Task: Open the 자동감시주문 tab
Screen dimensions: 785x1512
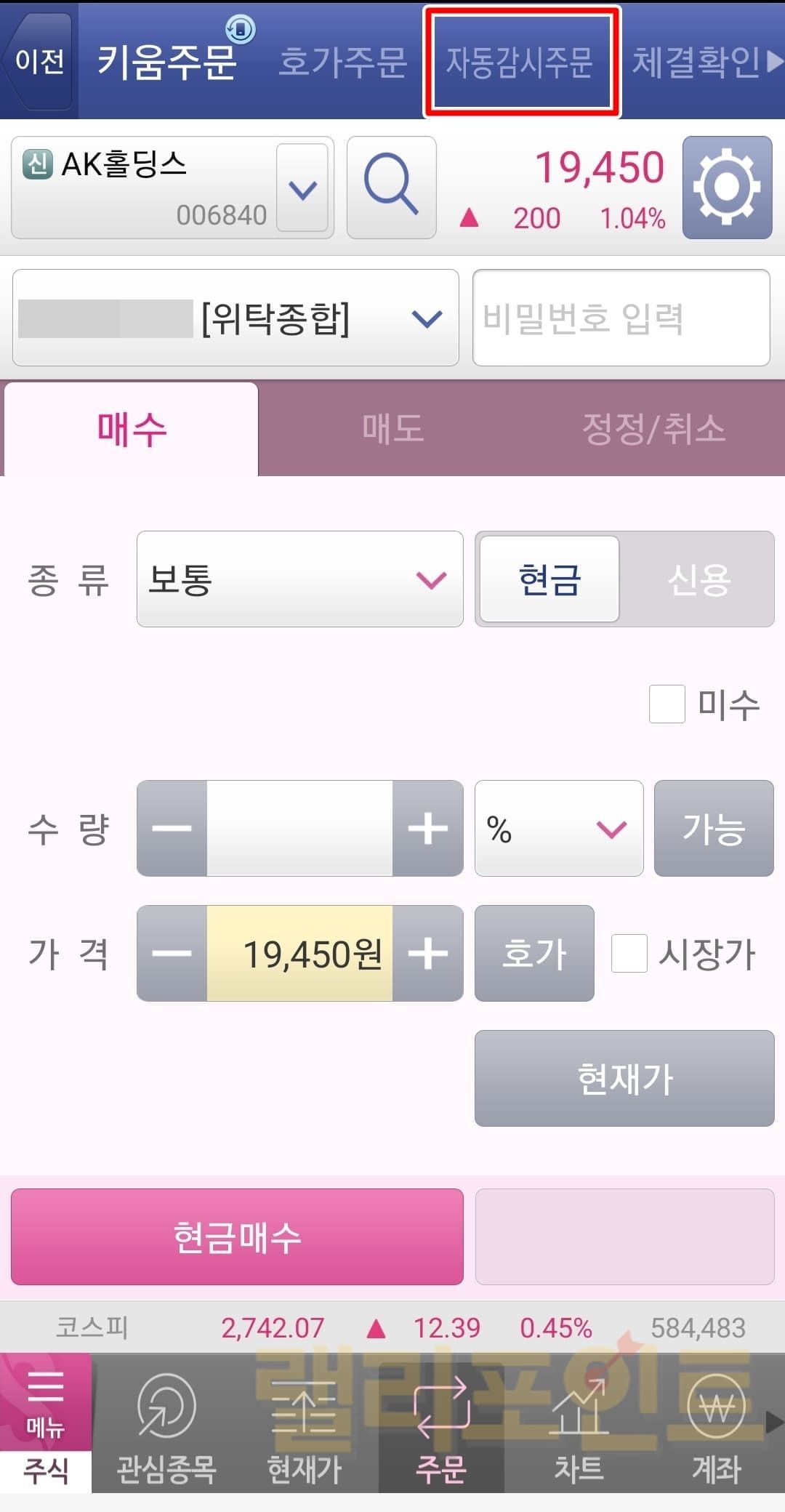Action: coord(520,61)
